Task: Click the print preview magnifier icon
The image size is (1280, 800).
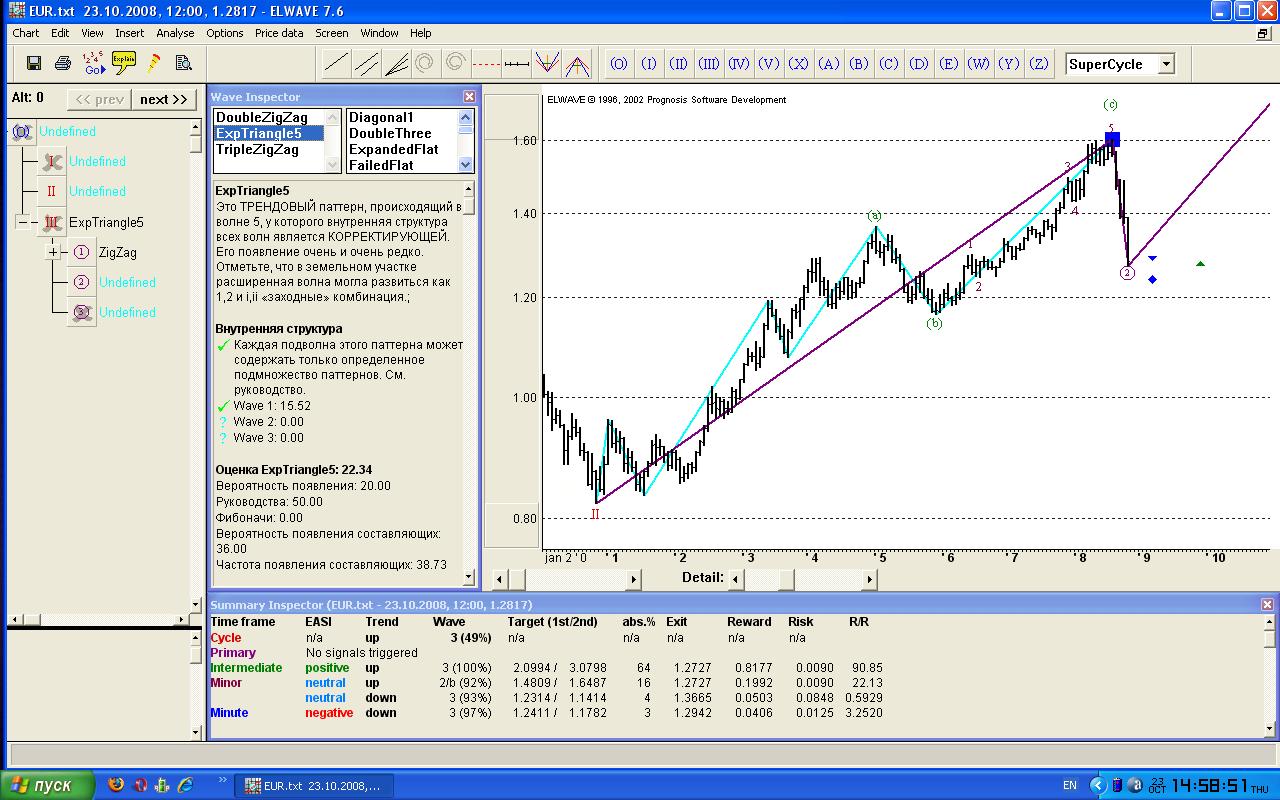Action: coord(183,63)
